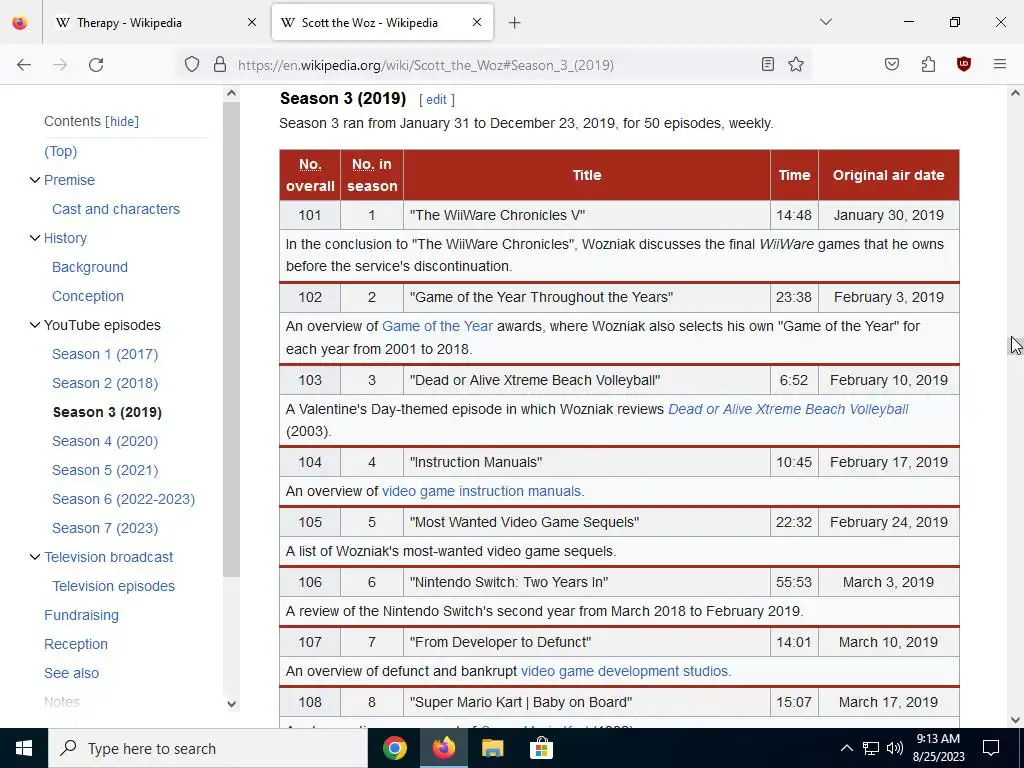Screen dimensions: 1024x768
Task: Open Save to Pocket icon
Action: [891, 64]
